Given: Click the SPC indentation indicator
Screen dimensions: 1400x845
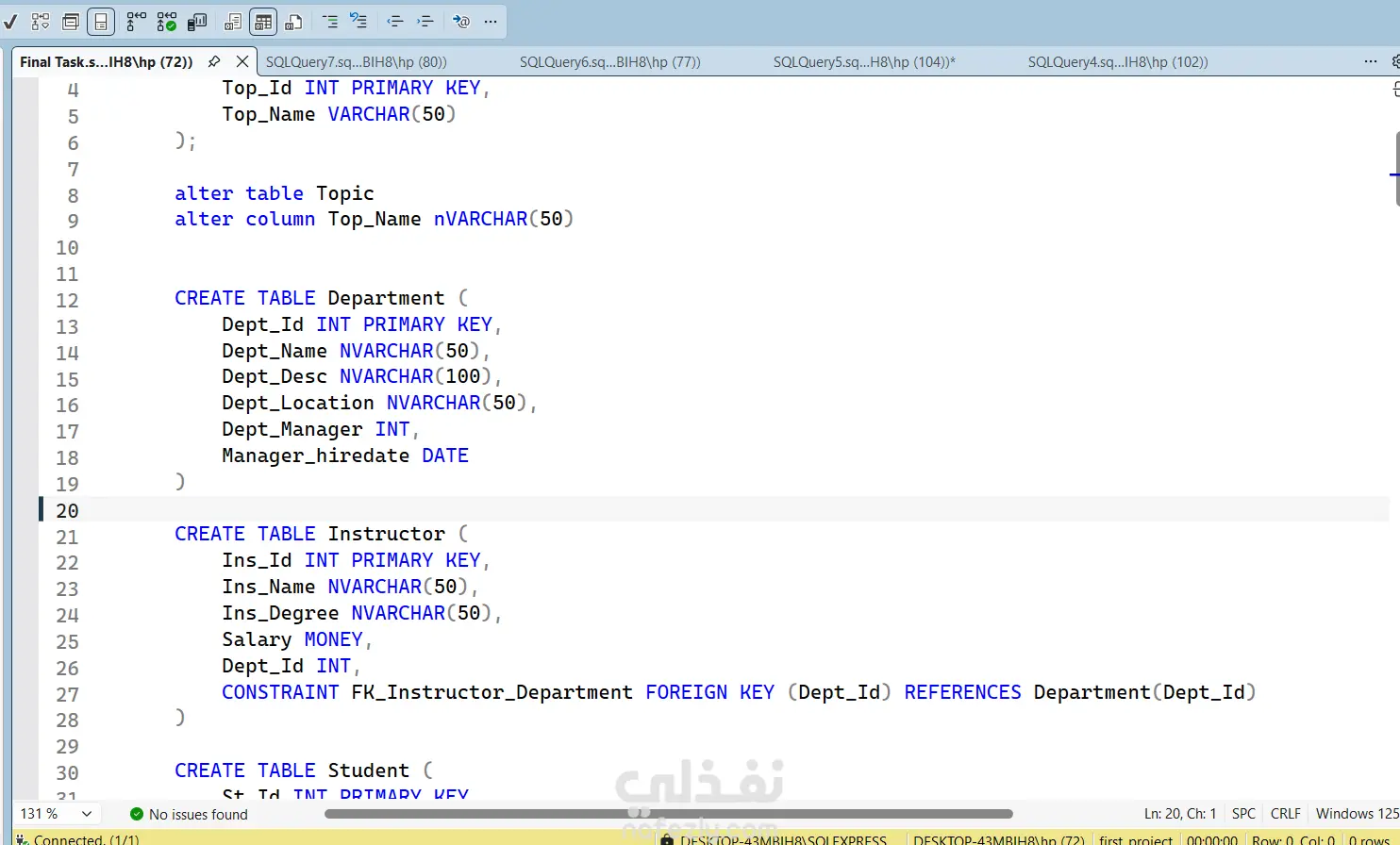Looking at the screenshot, I should coord(1243,814).
